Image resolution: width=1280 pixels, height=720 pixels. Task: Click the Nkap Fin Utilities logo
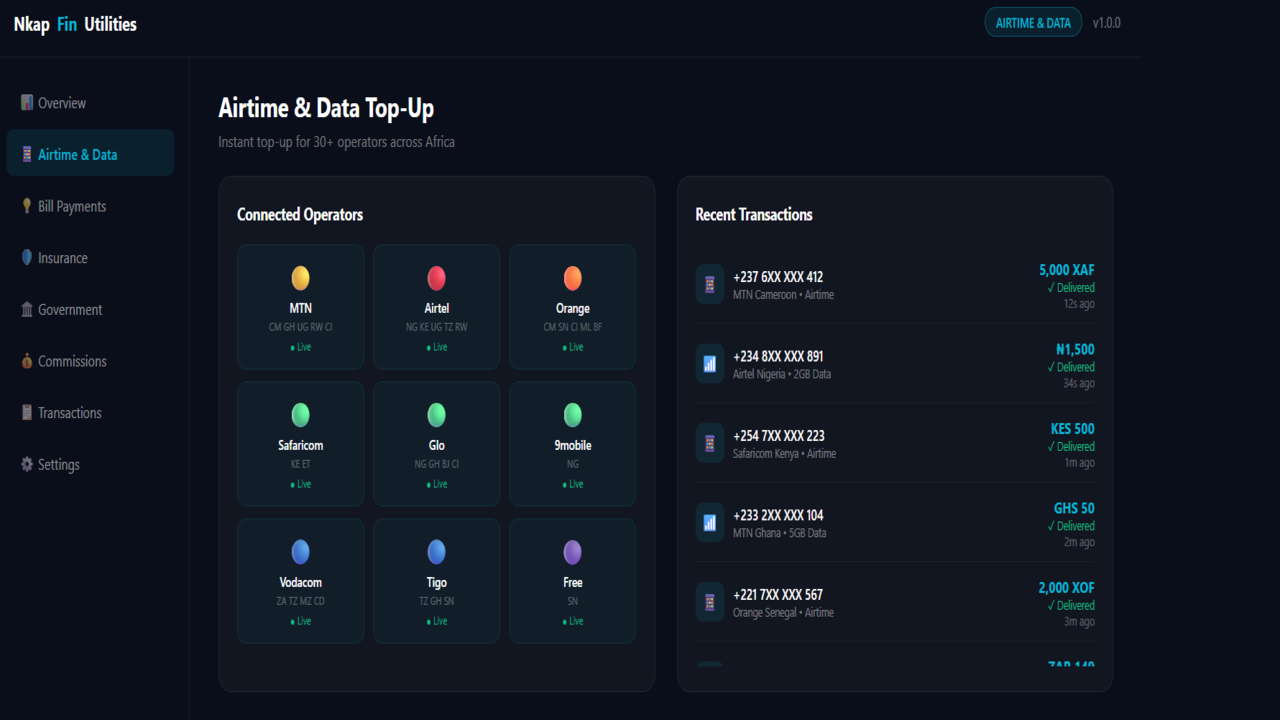point(75,24)
